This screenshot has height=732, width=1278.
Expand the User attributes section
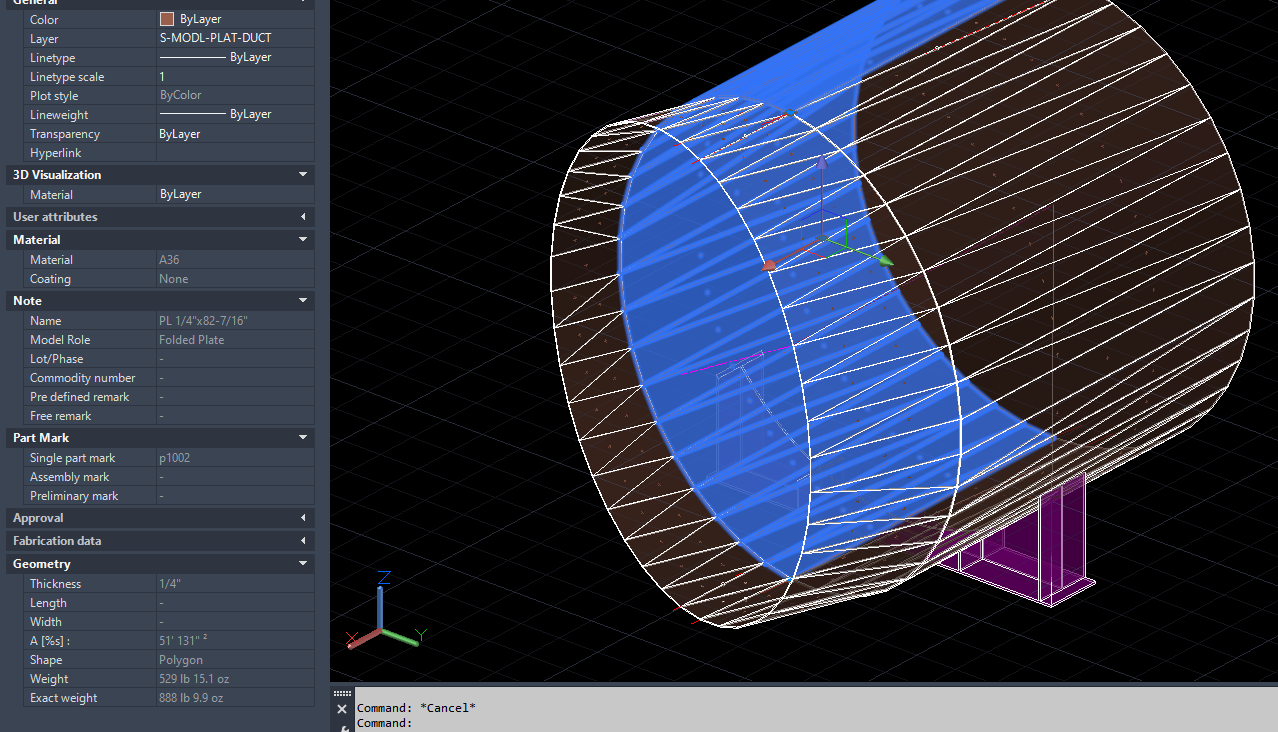(x=305, y=217)
